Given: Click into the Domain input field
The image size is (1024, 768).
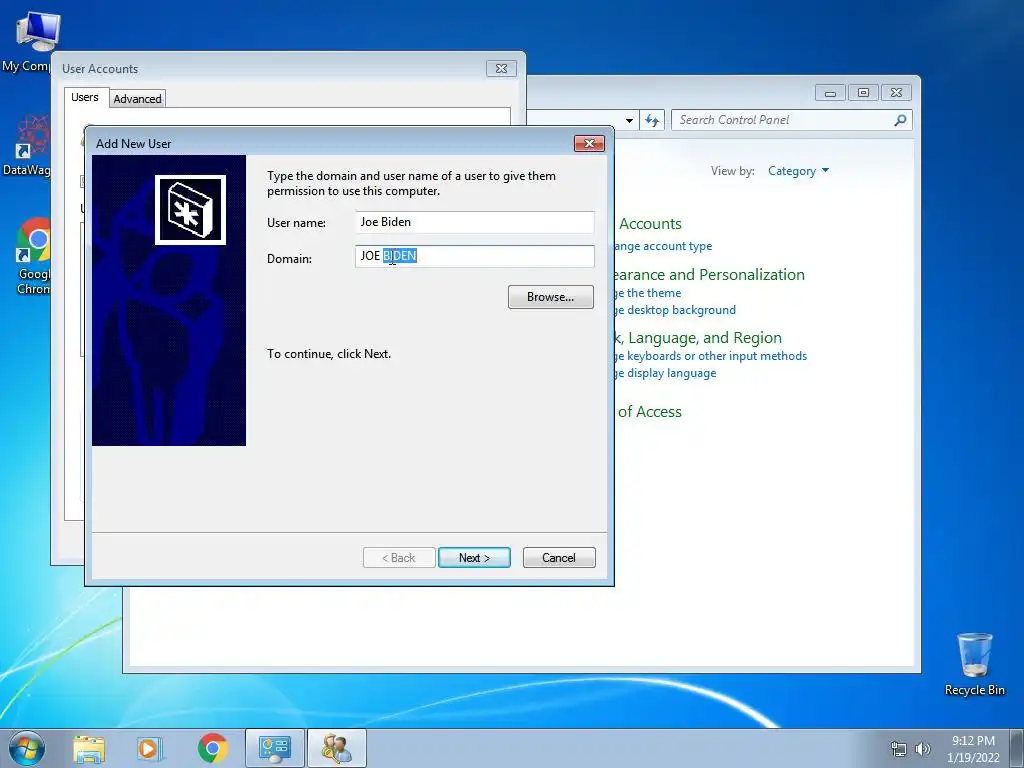Looking at the screenshot, I should [475, 256].
